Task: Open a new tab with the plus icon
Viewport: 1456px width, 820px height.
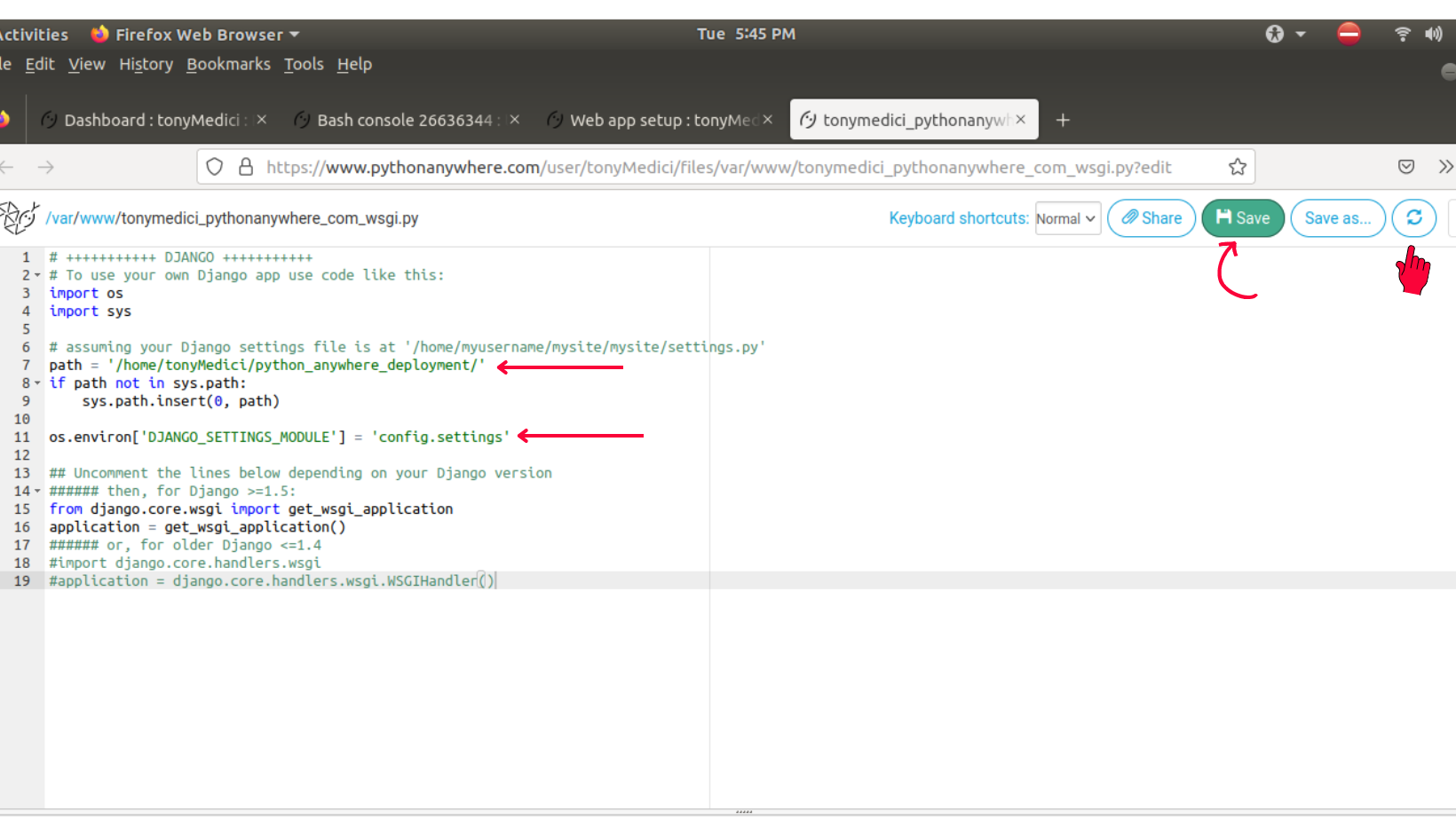Action: (x=1063, y=120)
